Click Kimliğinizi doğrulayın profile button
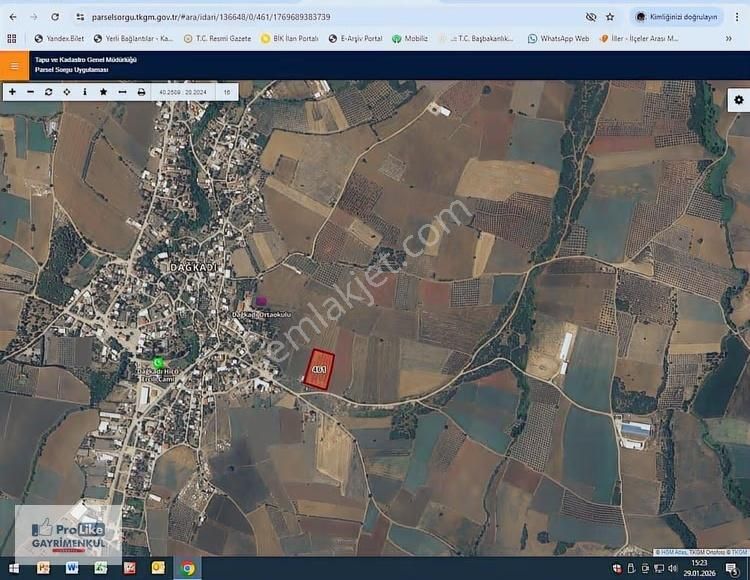 tap(676, 17)
